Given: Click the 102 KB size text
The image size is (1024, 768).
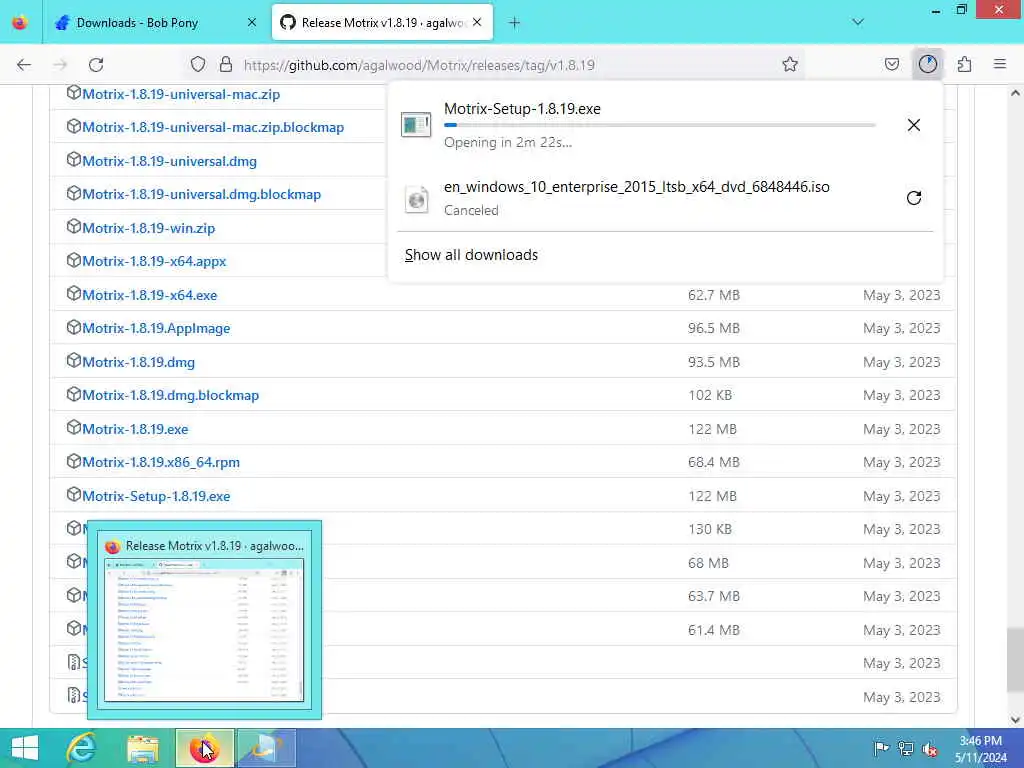Looking at the screenshot, I should click(710, 396).
